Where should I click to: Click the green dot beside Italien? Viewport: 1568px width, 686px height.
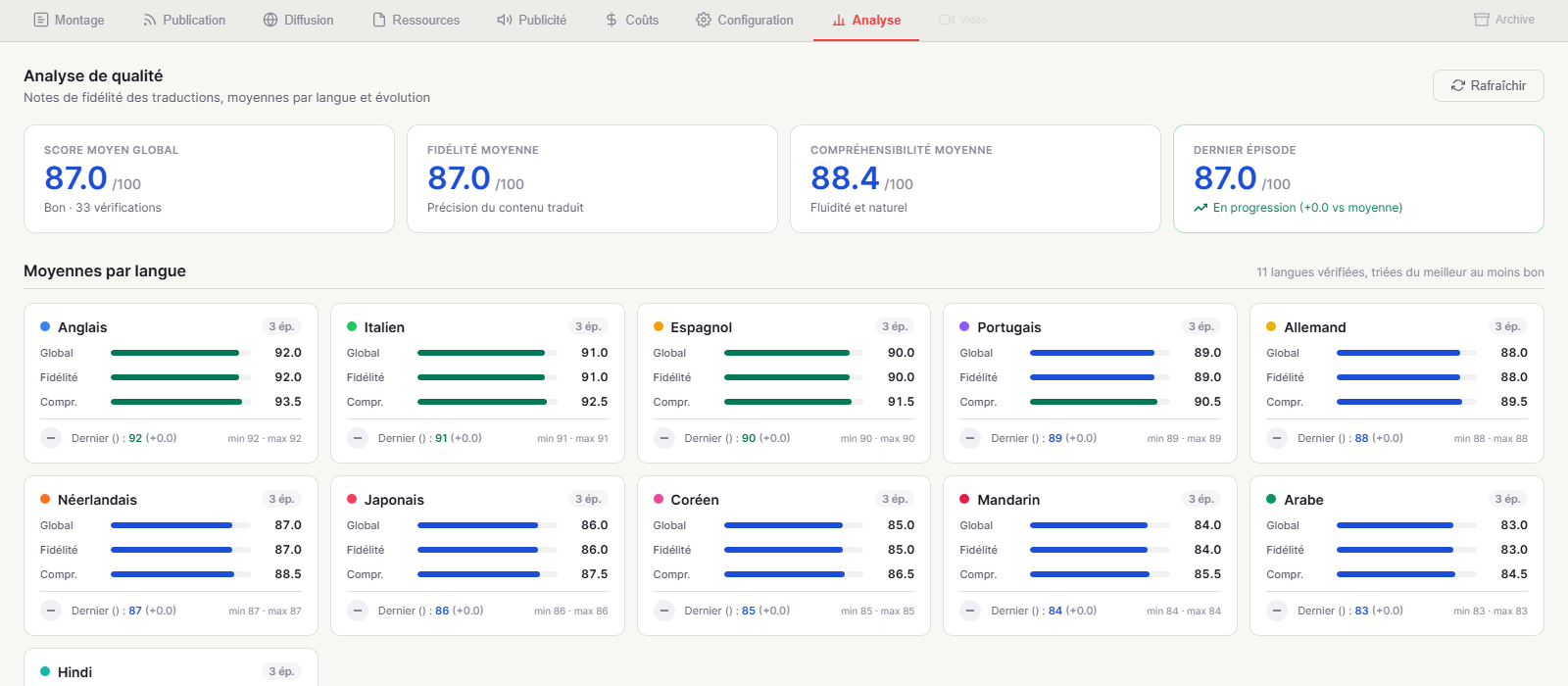352,326
